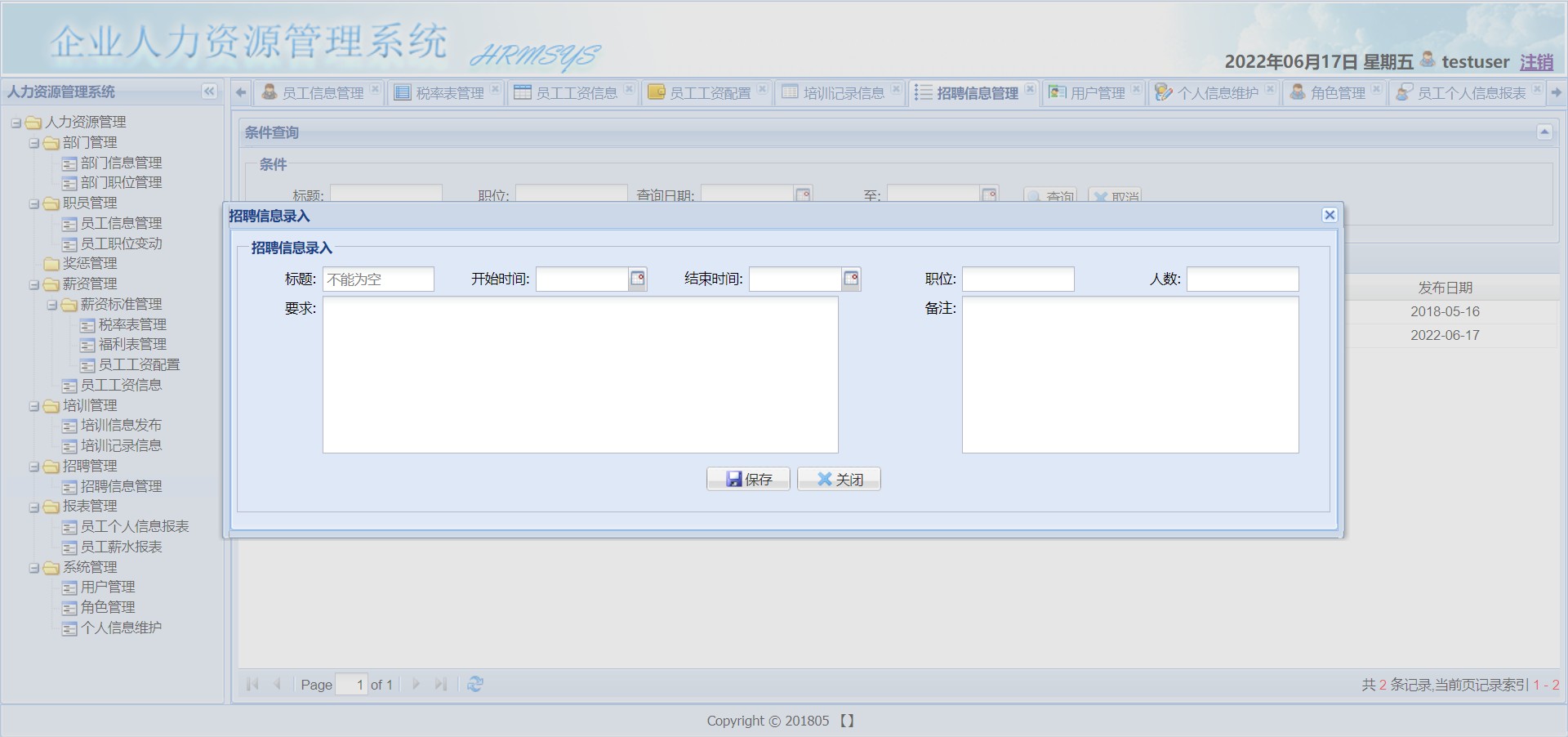Open 员工薪水报表 tree item
The width and height of the screenshot is (1568, 737).
(x=121, y=547)
